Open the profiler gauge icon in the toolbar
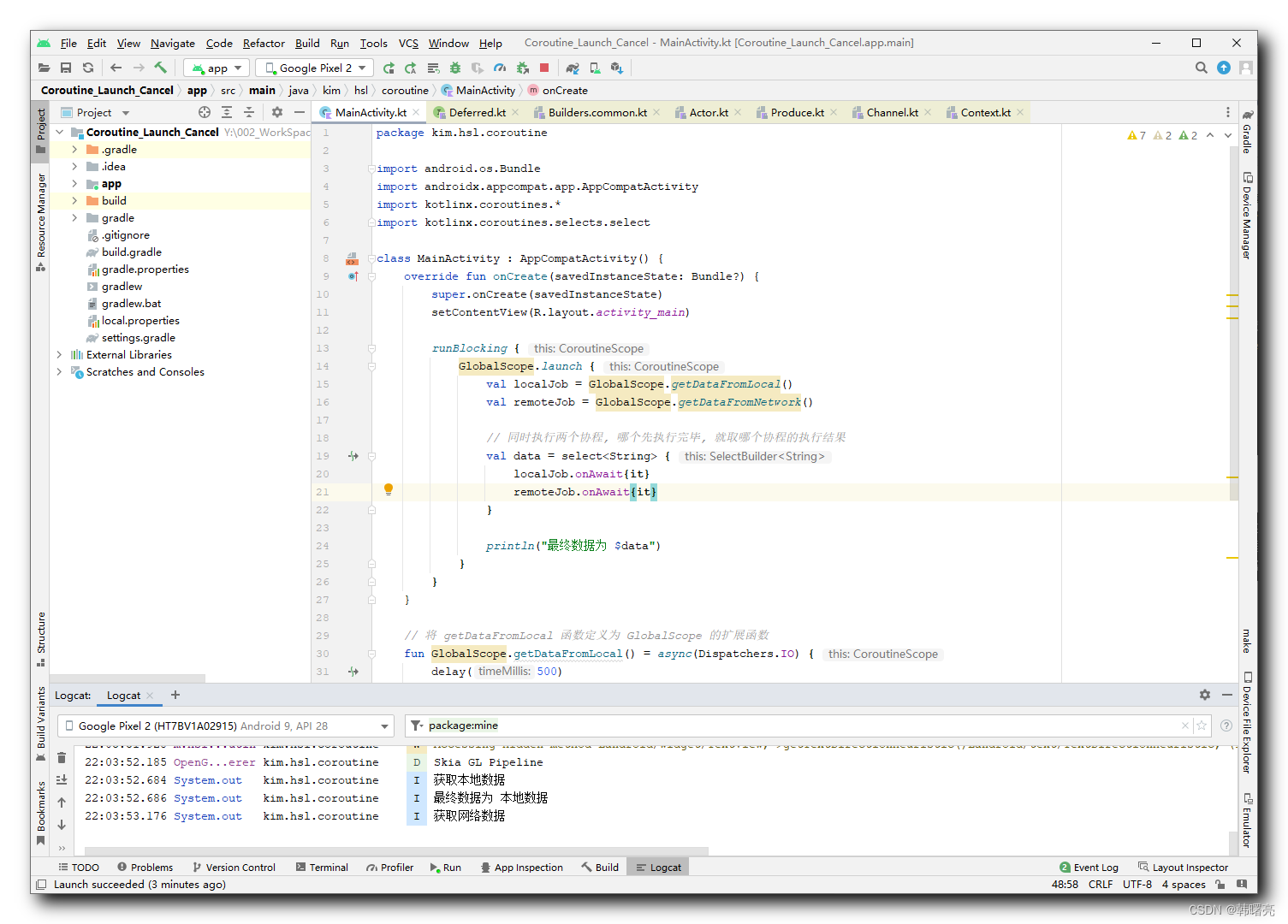Viewport: 1288px width, 924px height. pos(500,68)
